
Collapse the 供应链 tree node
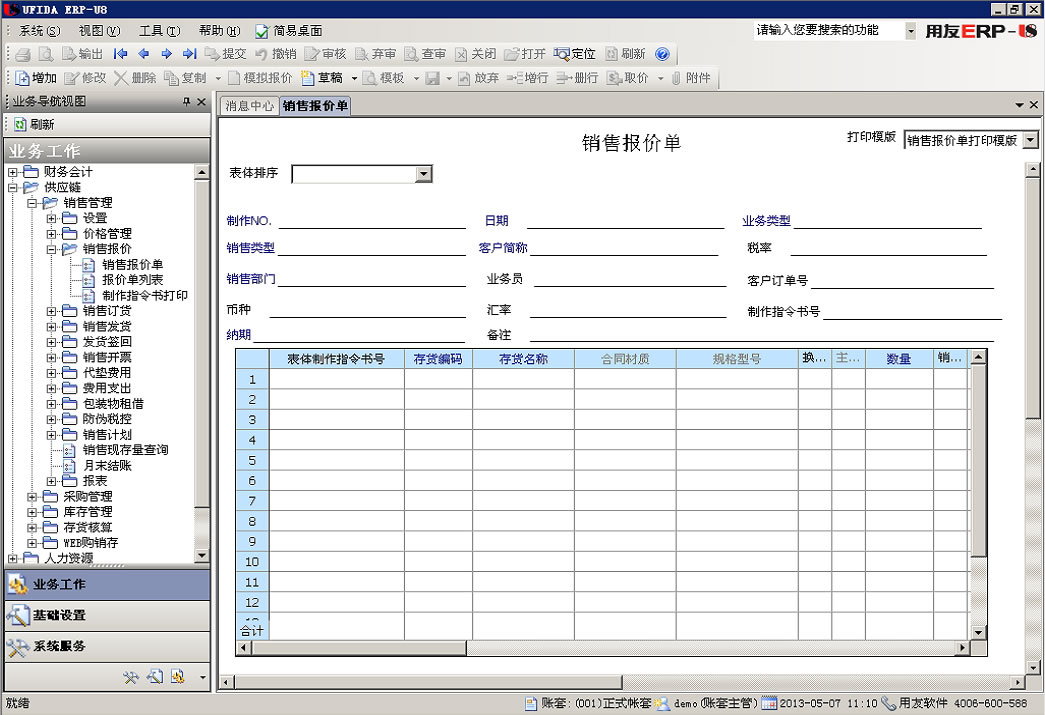tap(13, 187)
